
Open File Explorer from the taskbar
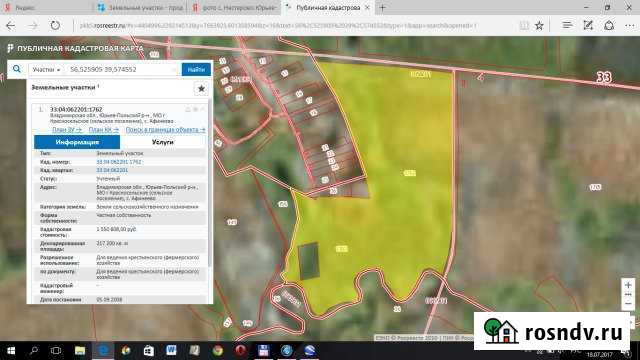click(x=80, y=351)
